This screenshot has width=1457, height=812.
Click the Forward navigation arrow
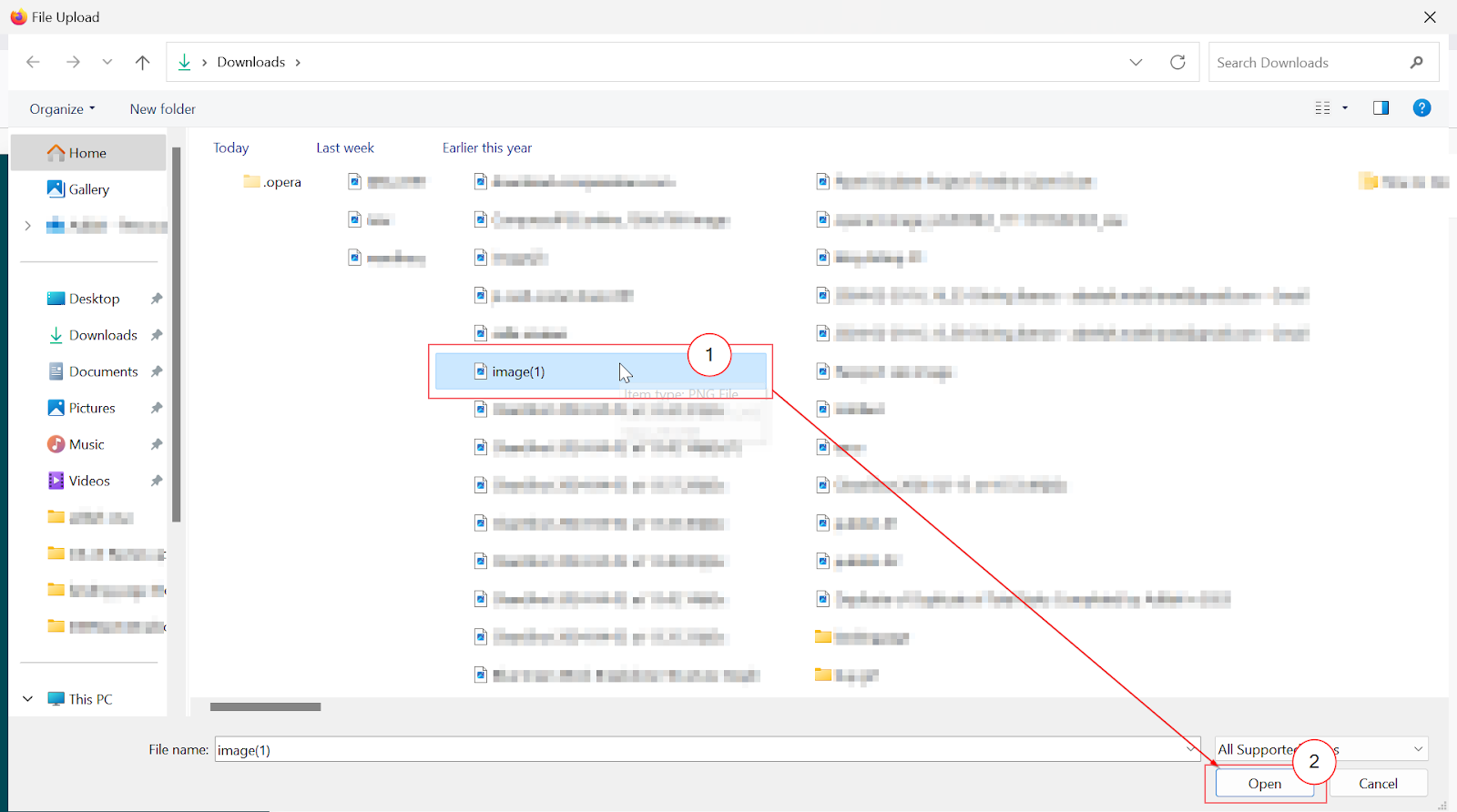coord(73,62)
